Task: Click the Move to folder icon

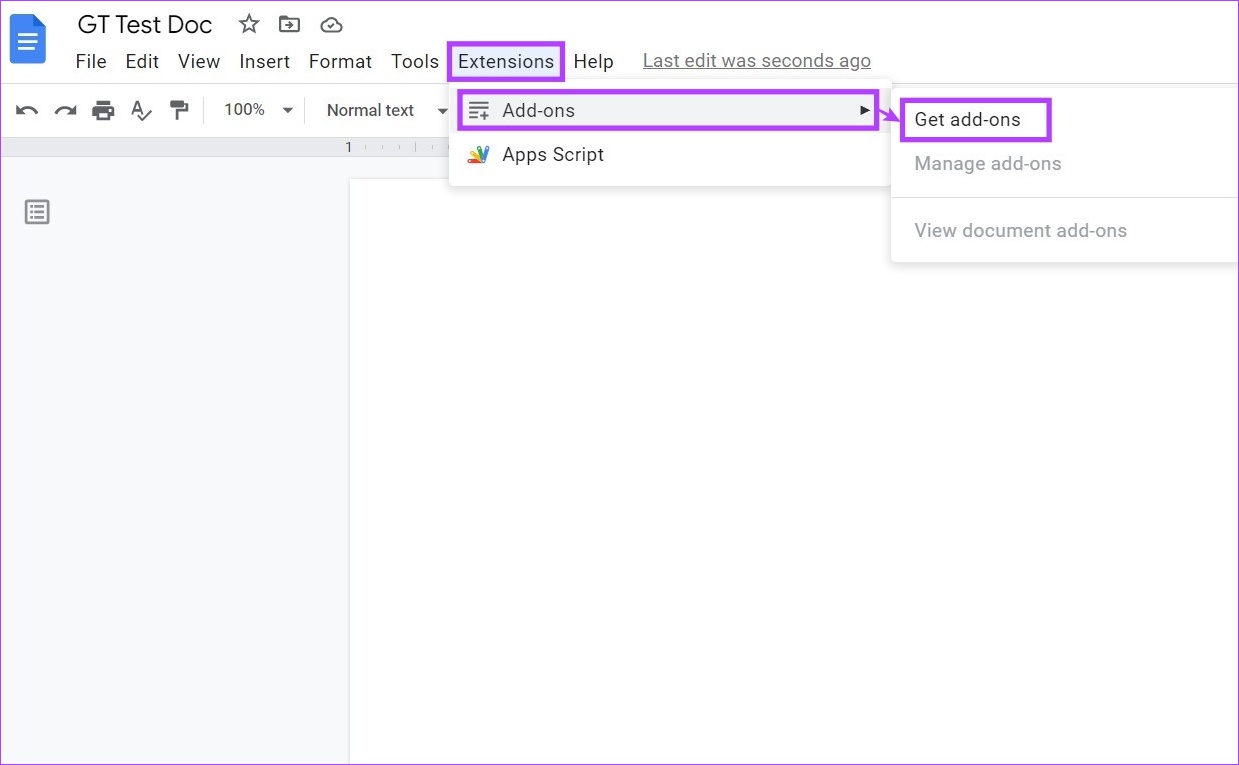Action: [289, 24]
